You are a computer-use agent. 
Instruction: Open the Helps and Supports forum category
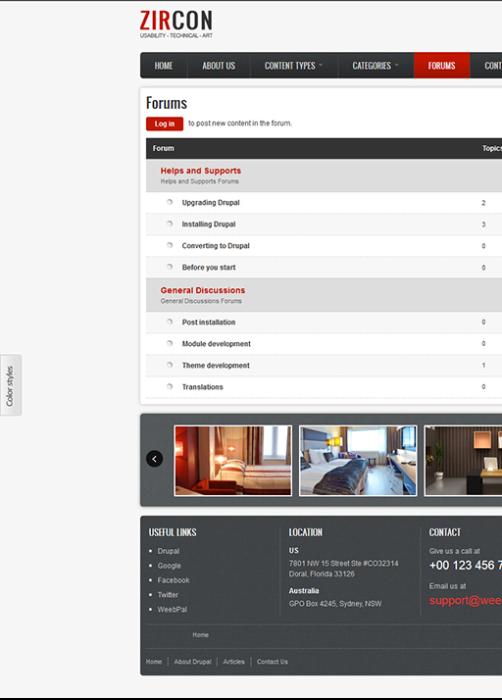point(201,171)
